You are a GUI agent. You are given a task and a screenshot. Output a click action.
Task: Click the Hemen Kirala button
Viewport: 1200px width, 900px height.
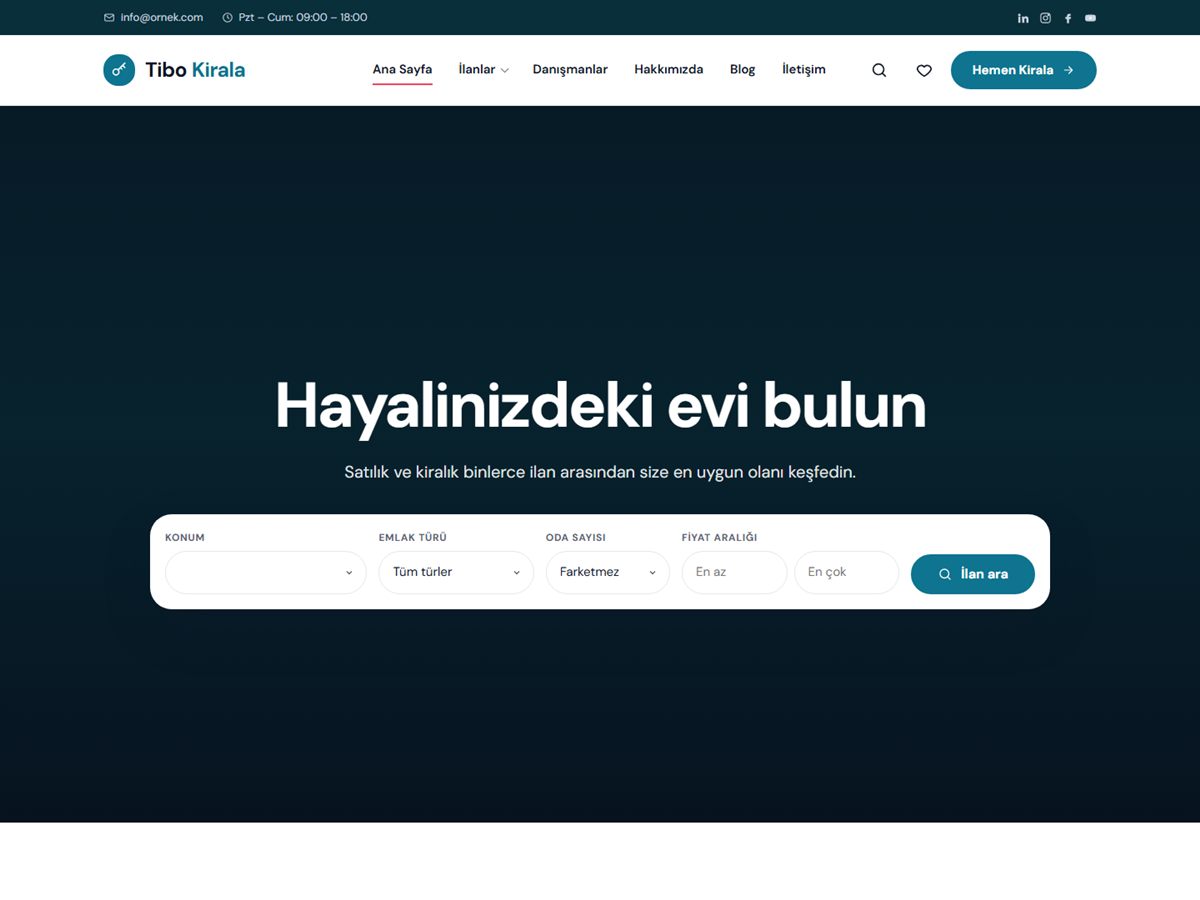point(1023,70)
